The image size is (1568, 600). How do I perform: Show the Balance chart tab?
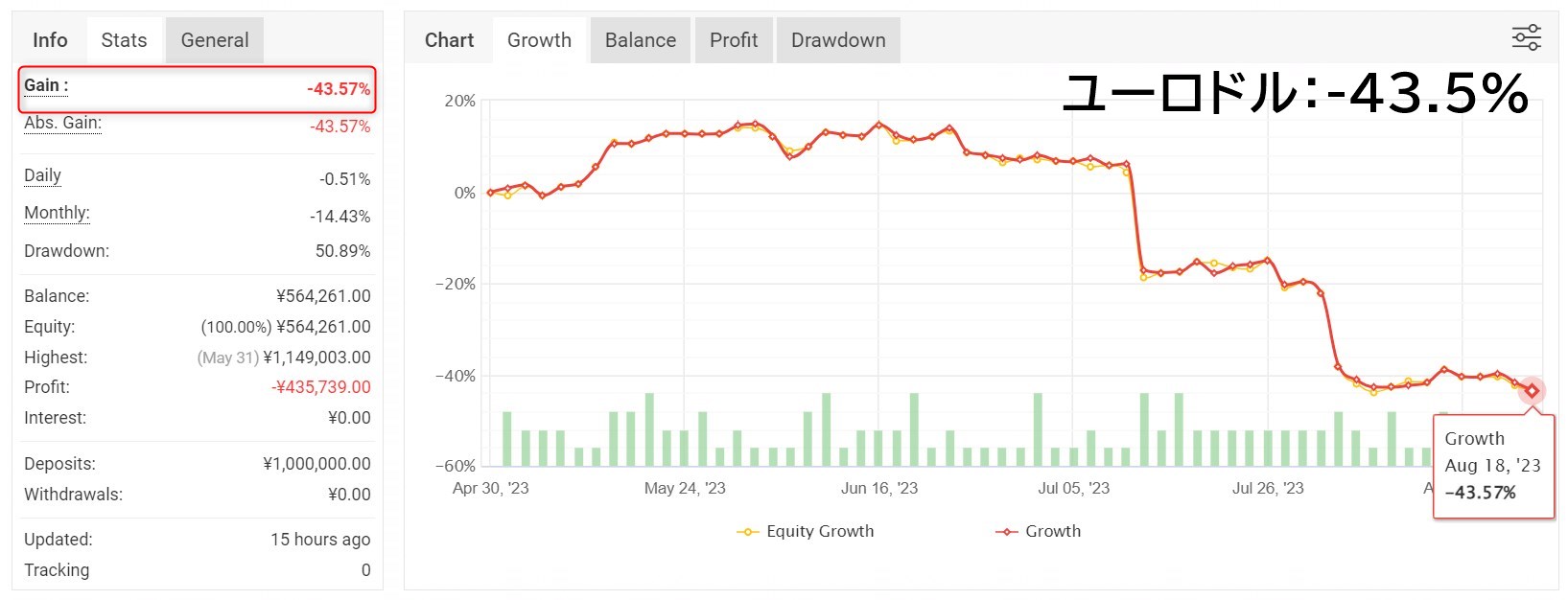[640, 40]
